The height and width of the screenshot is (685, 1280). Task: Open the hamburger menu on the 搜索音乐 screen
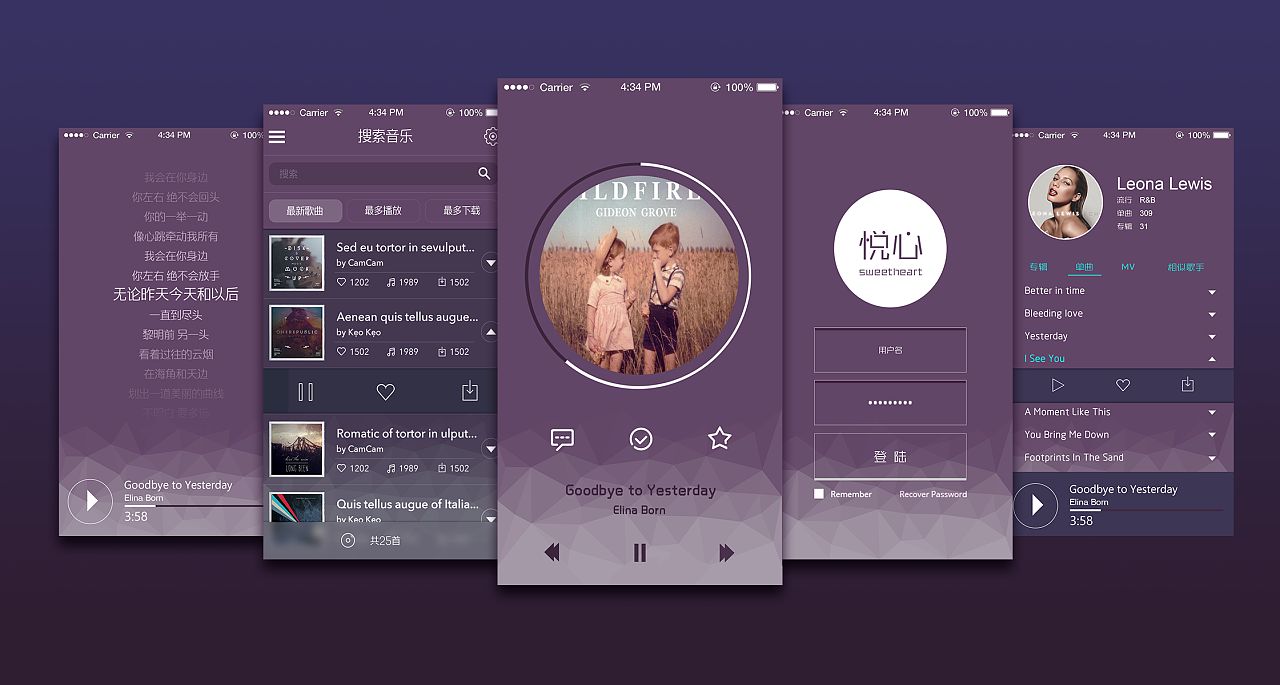(277, 137)
